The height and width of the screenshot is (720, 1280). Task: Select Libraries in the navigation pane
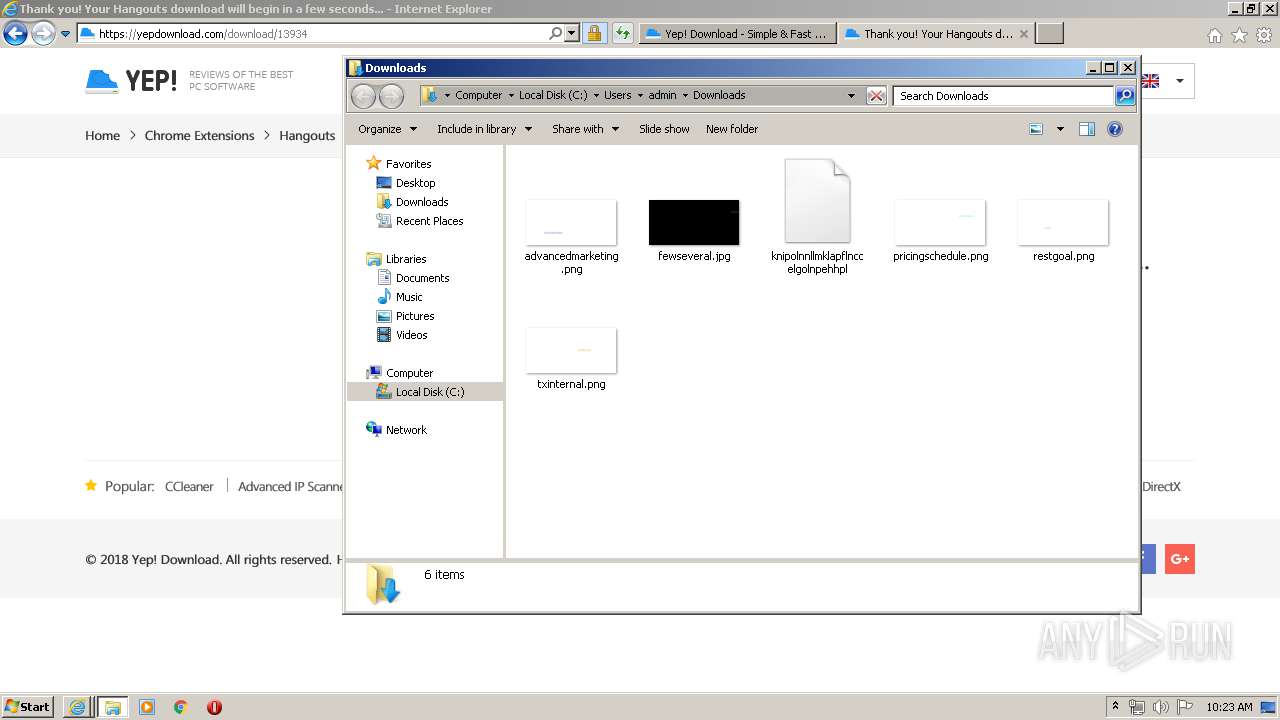click(x=406, y=259)
